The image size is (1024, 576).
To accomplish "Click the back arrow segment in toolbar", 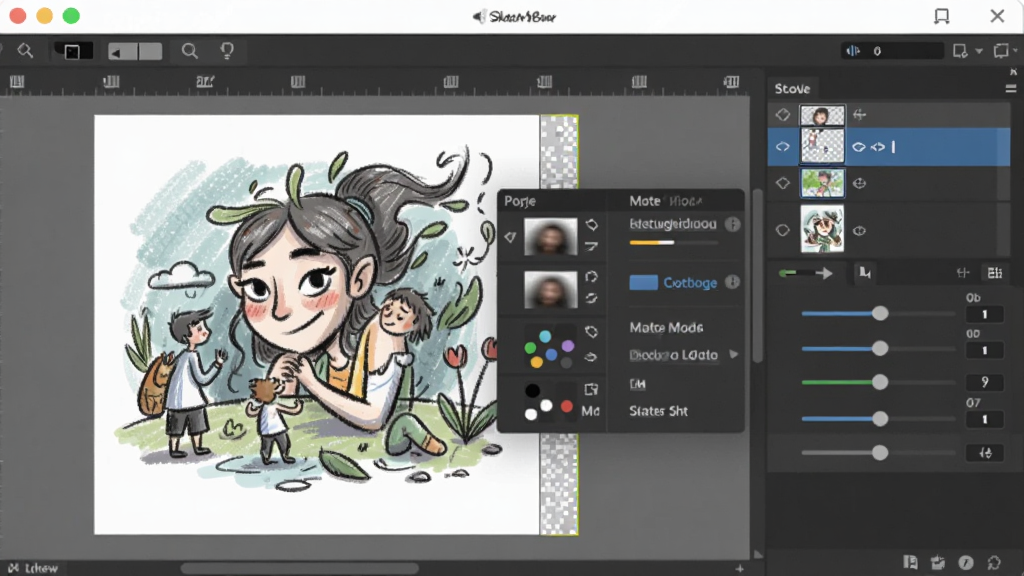I will (122, 52).
